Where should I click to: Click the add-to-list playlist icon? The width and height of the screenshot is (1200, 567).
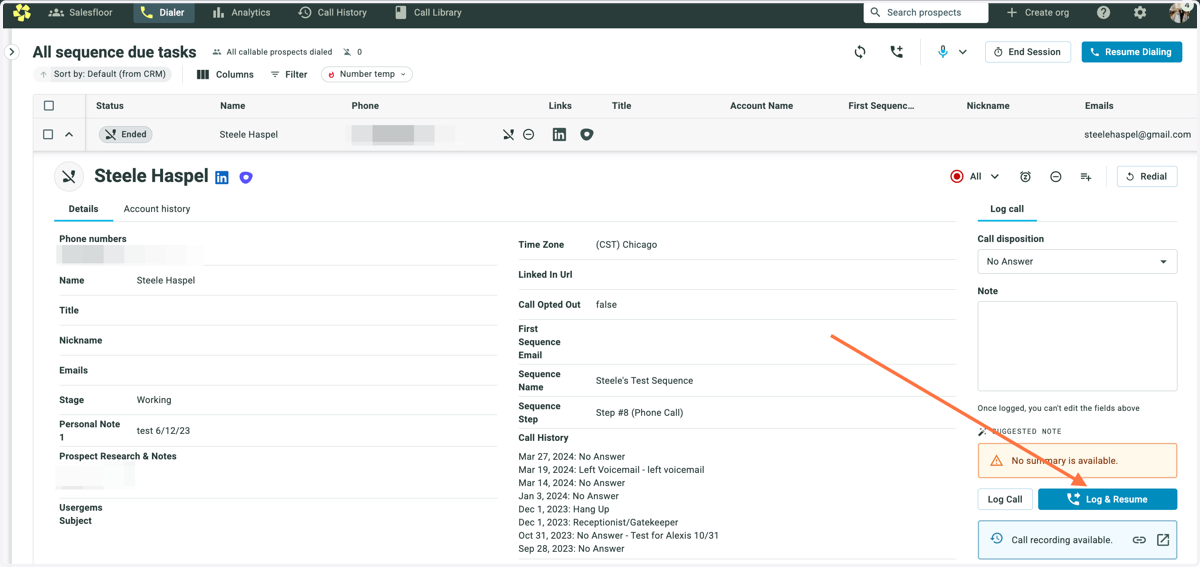(1086, 177)
